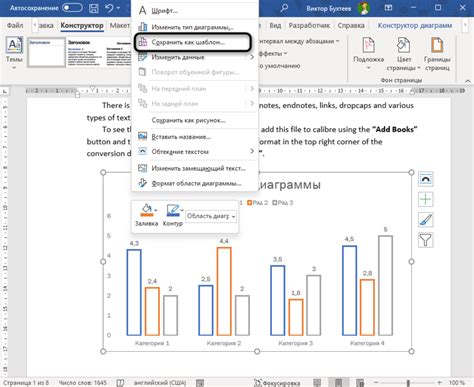The height and width of the screenshot is (387, 474).
Task: Click zoom out minus button
Action: (x=376, y=383)
